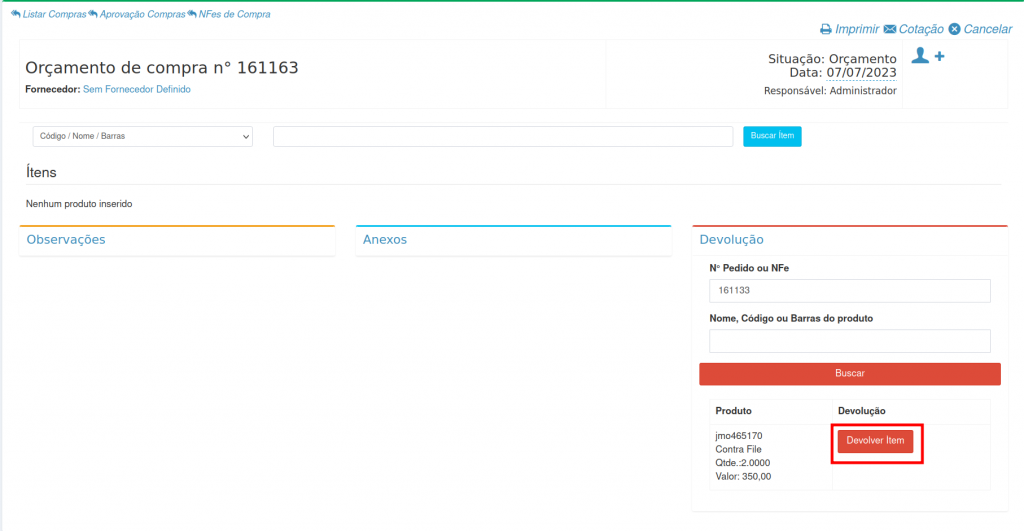Click the arrow icon beside Aprovação Compras

tap(93, 14)
